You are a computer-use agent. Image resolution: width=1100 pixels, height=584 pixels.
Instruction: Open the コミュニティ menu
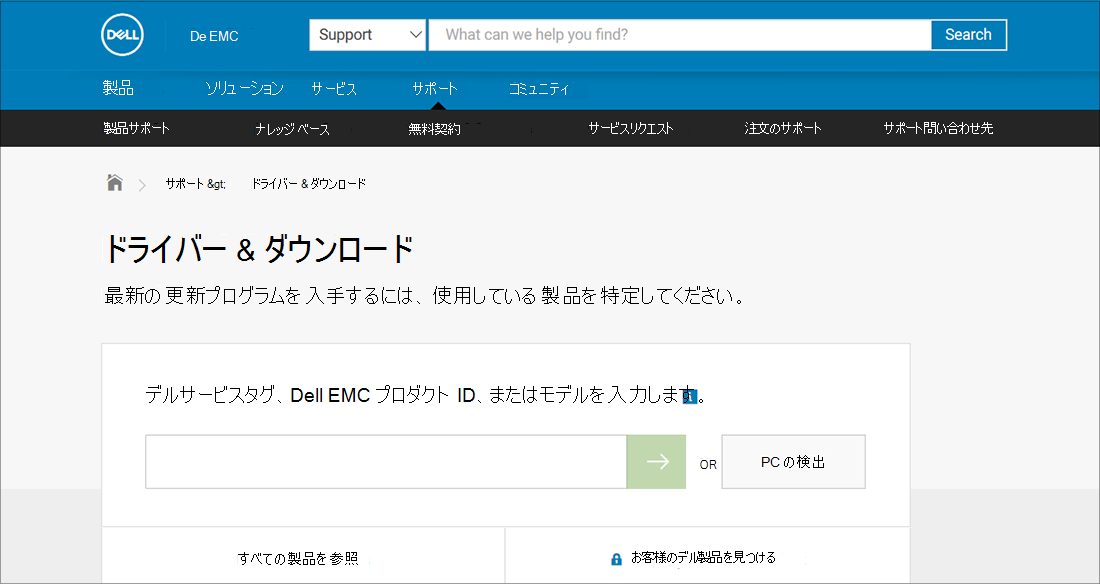click(x=539, y=88)
